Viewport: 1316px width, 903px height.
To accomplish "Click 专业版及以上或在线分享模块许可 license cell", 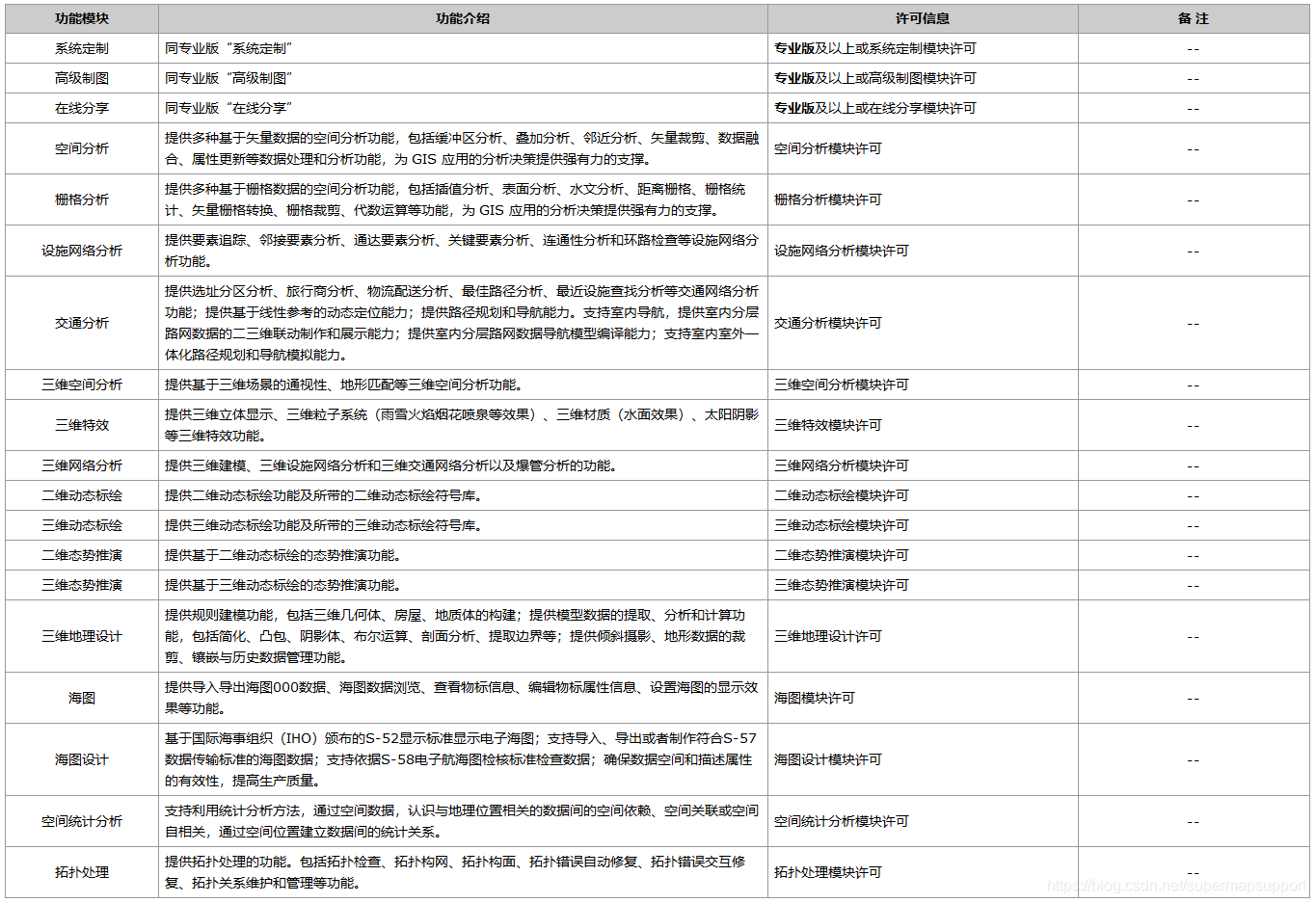I will (x=923, y=108).
